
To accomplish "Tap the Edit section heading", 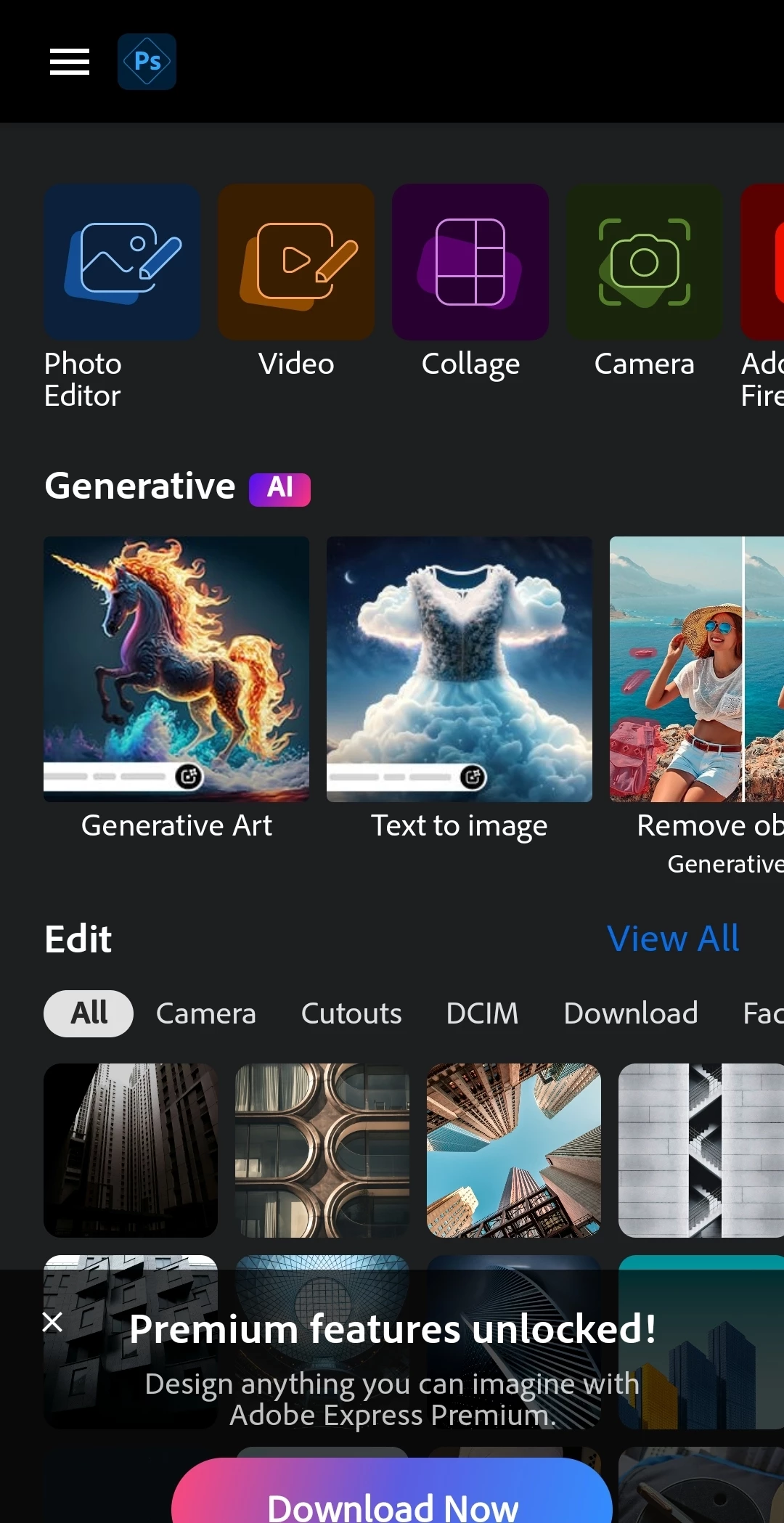I will coord(78,939).
